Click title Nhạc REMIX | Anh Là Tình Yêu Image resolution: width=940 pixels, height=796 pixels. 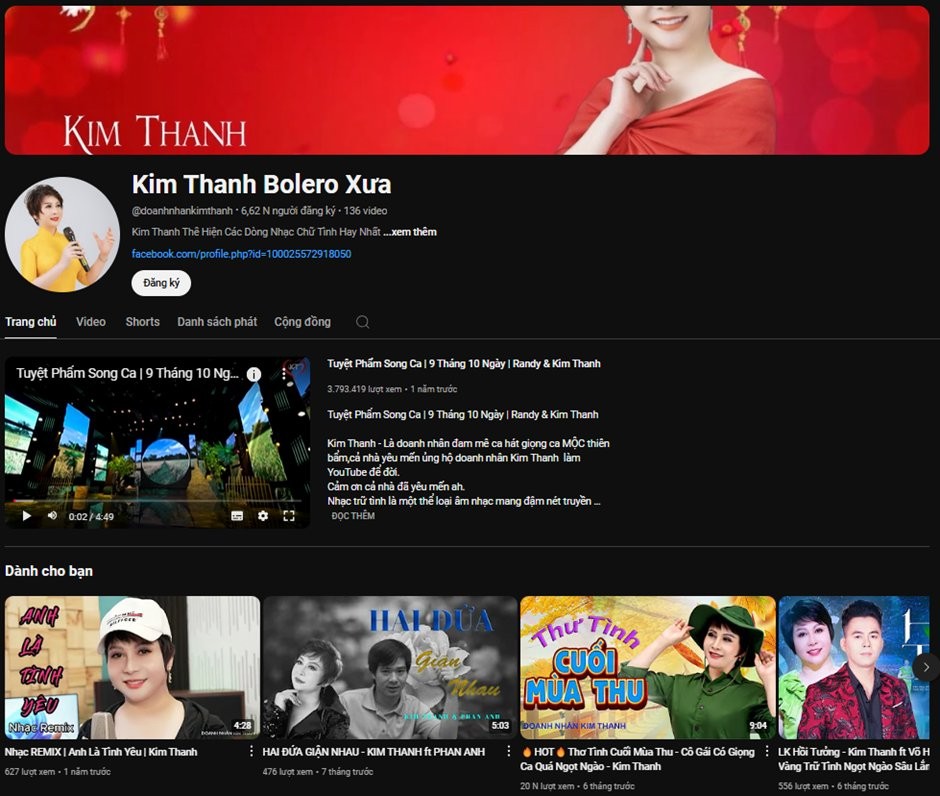pyautogui.click(x=101, y=752)
